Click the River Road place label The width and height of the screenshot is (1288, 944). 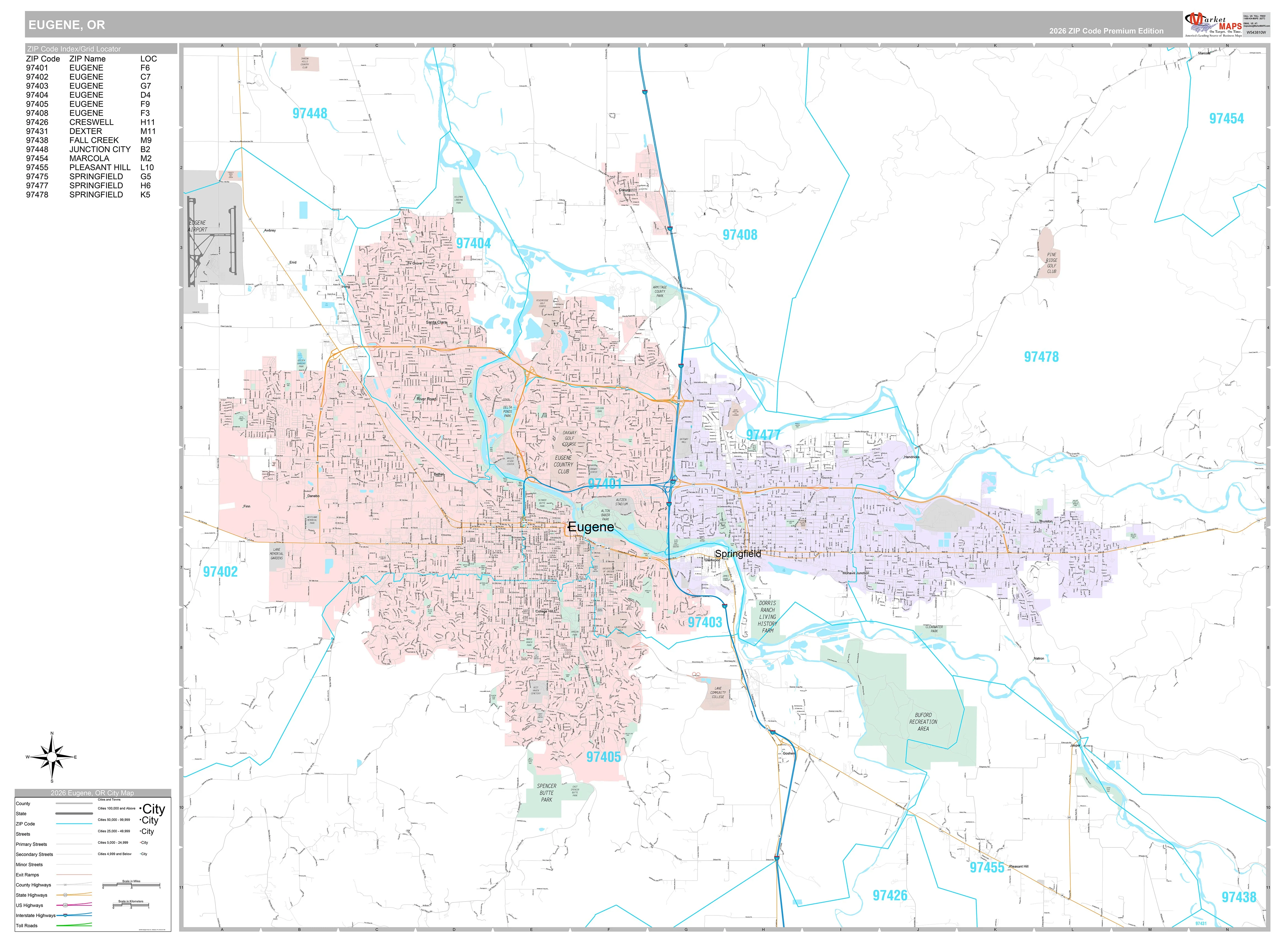point(426,399)
